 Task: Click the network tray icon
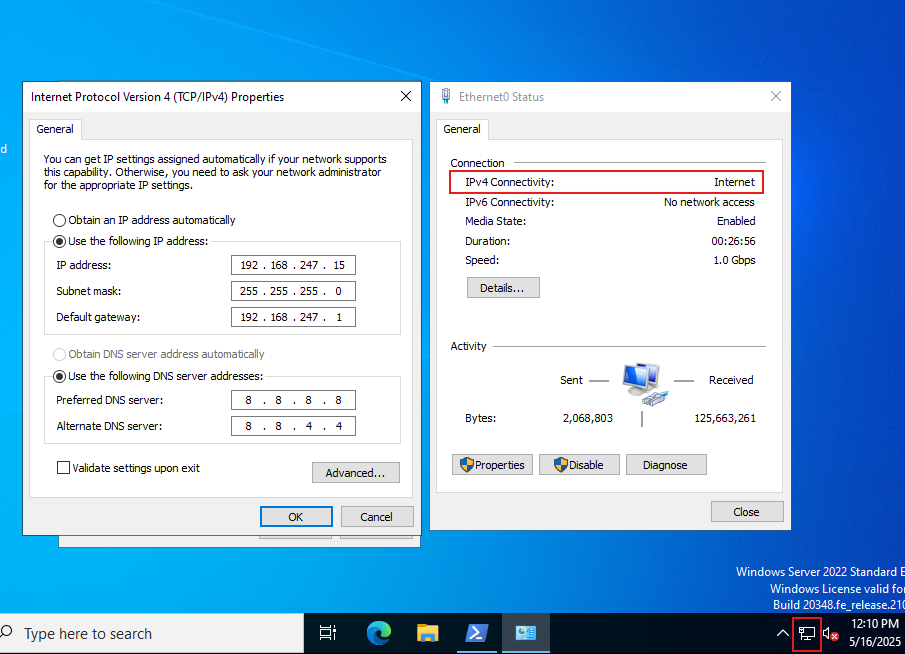point(806,634)
